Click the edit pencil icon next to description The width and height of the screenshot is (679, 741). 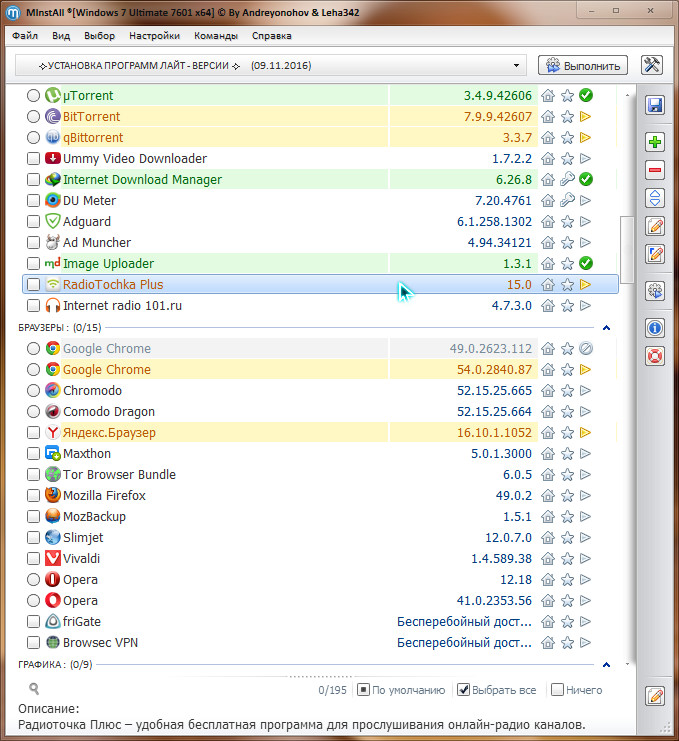pos(654,696)
